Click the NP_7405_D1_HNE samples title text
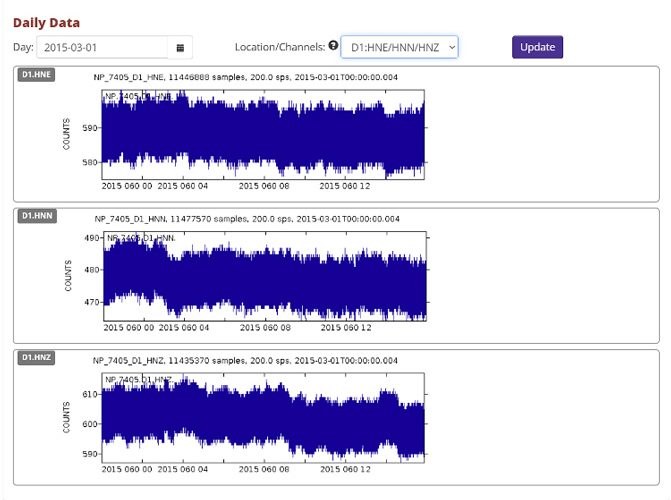The width and height of the screenshot is (671, 500). point(245,77)
